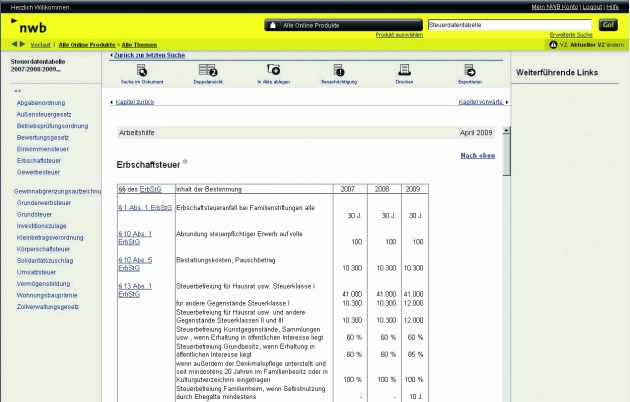The height and width of the screenshot is (402, 630).
Task: Click the Suche im Dokument icon
Action: [141, 69]
